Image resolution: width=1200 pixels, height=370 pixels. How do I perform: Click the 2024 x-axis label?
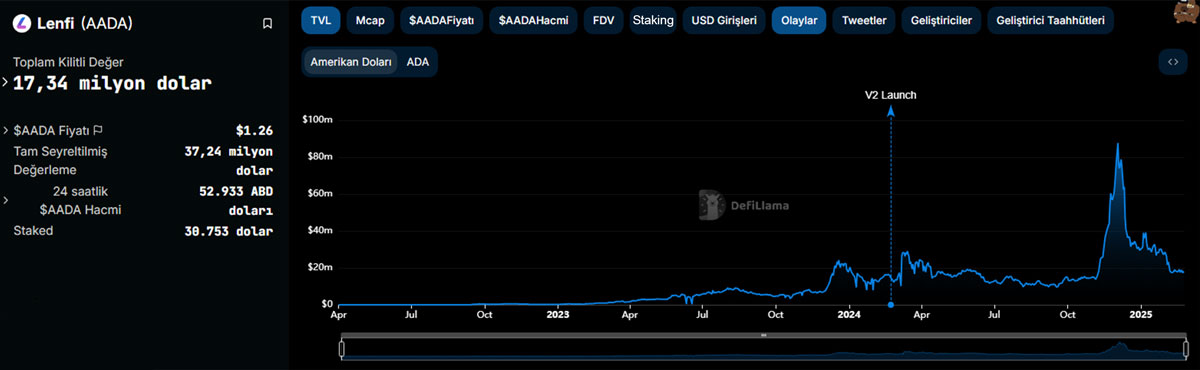849,314
